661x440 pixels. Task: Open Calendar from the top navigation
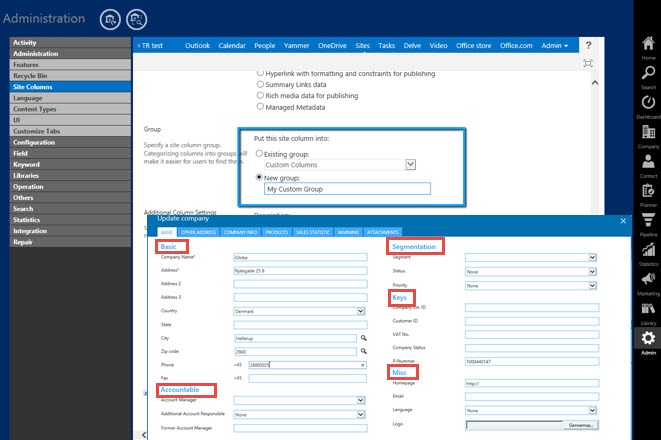pyautogui.click(x=232, y=46)
